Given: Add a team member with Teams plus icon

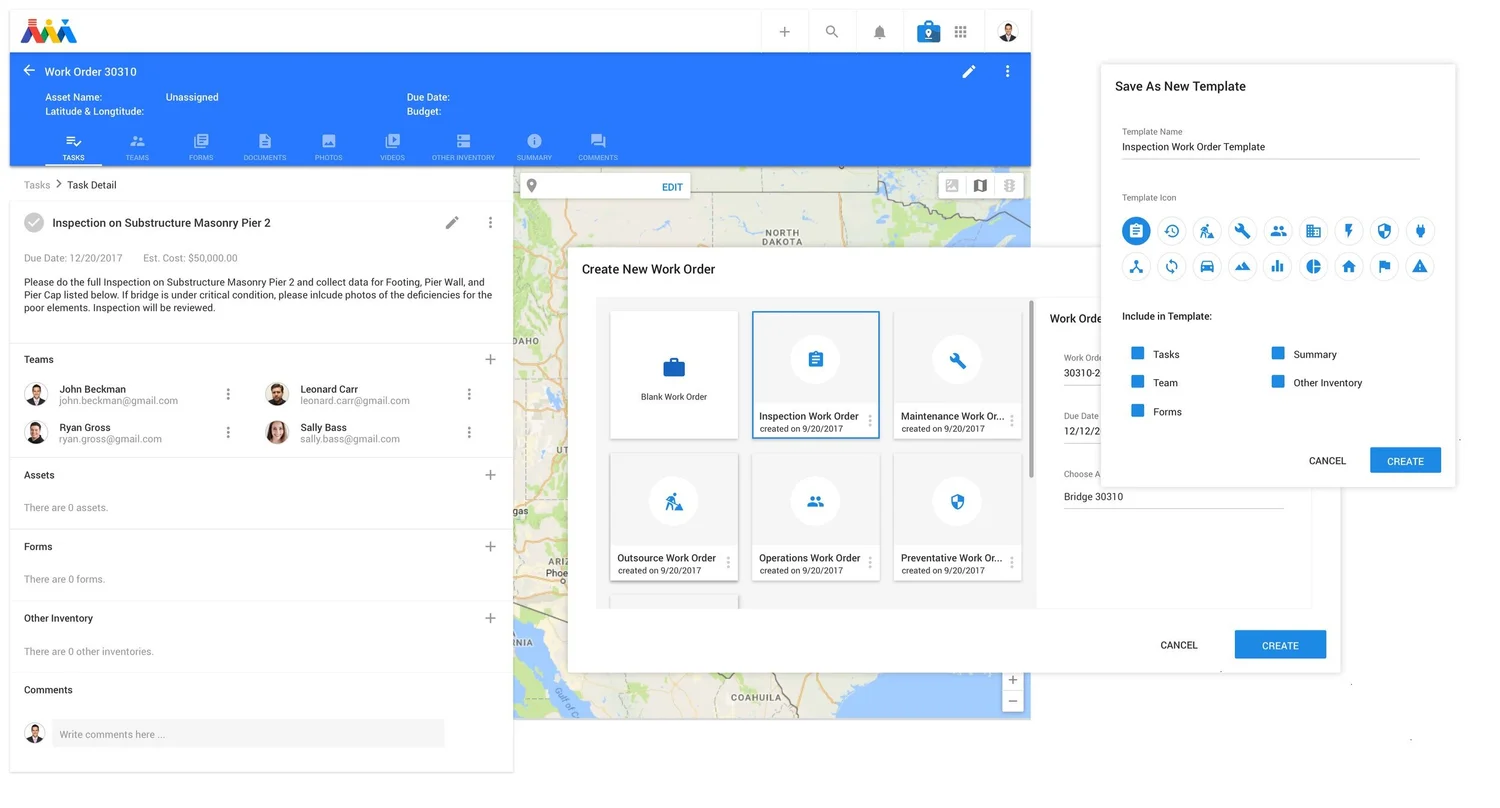Looking at the screenshot, I should (x=490, y=359).
